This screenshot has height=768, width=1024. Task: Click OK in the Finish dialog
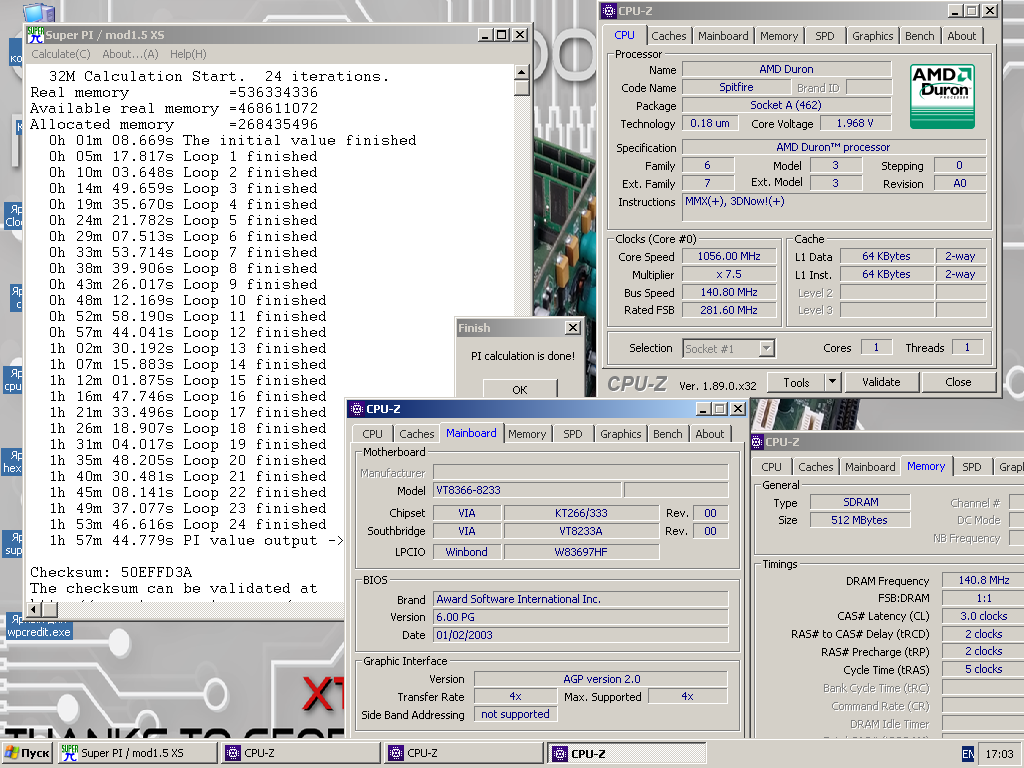520,389
